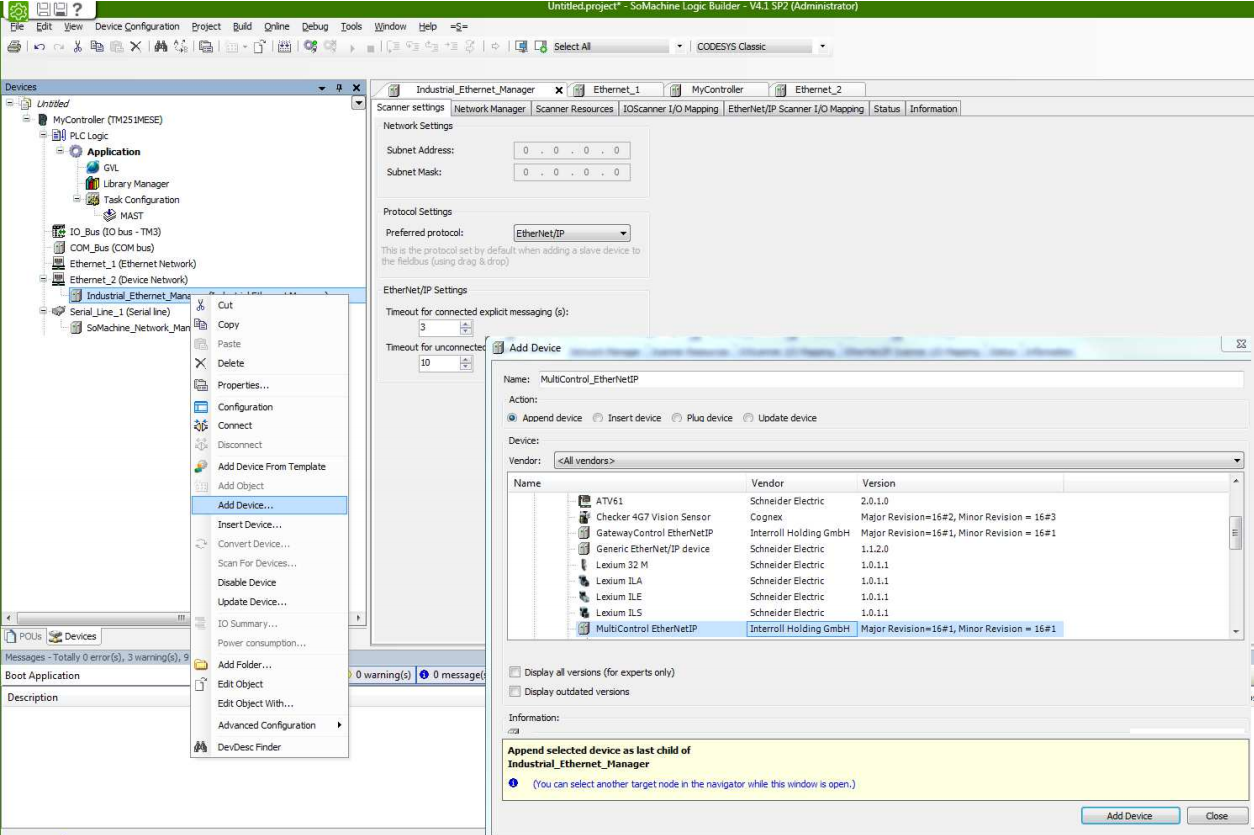Click the question mark help icon
Image resolution: width=1254 pixels, height=835 pixels.
coord(77,10)
